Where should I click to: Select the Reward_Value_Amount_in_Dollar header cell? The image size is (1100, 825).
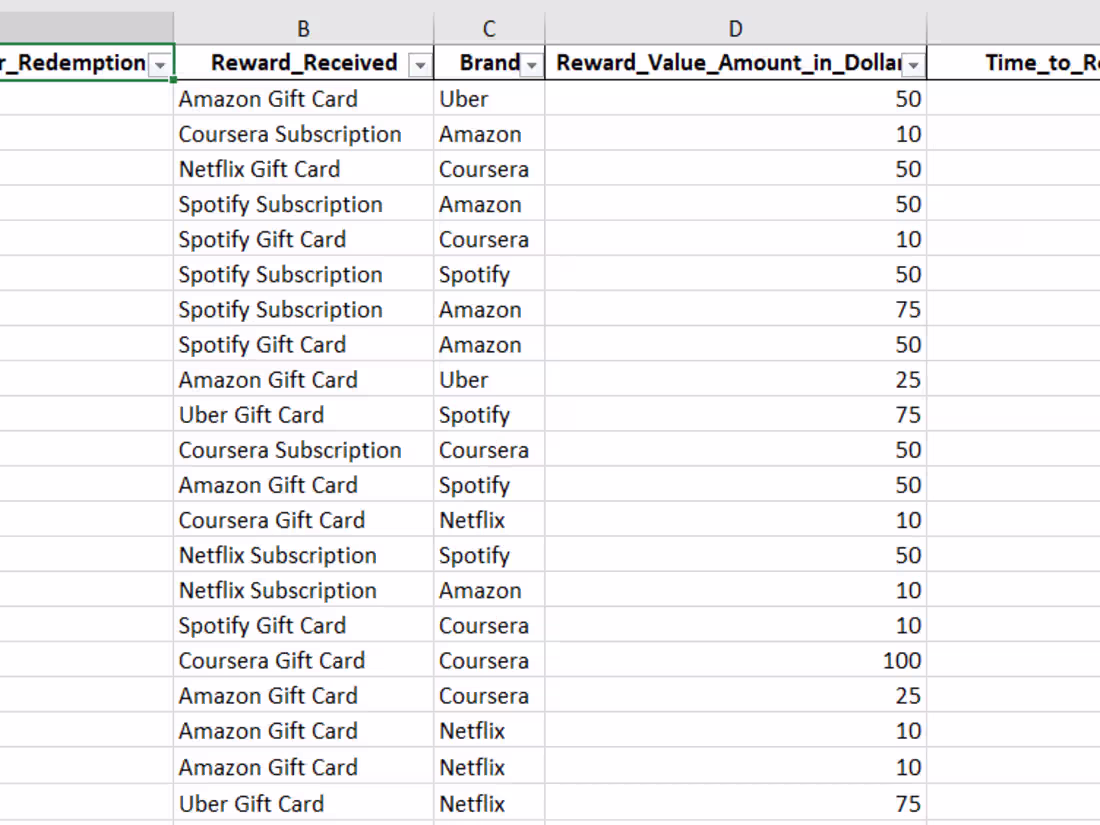tap(728, 63)
